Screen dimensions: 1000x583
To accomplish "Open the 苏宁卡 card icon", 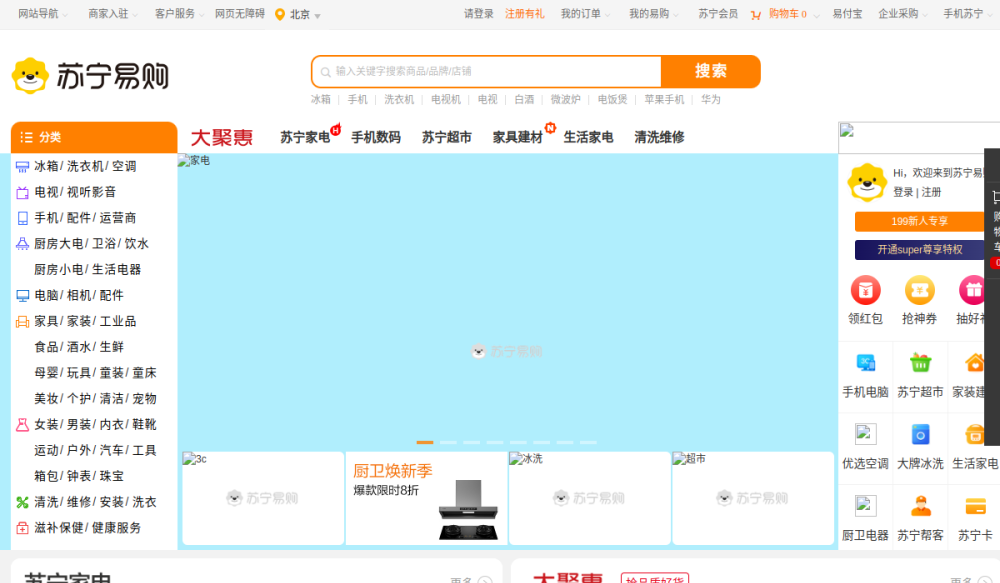I will tap(975, 506).
